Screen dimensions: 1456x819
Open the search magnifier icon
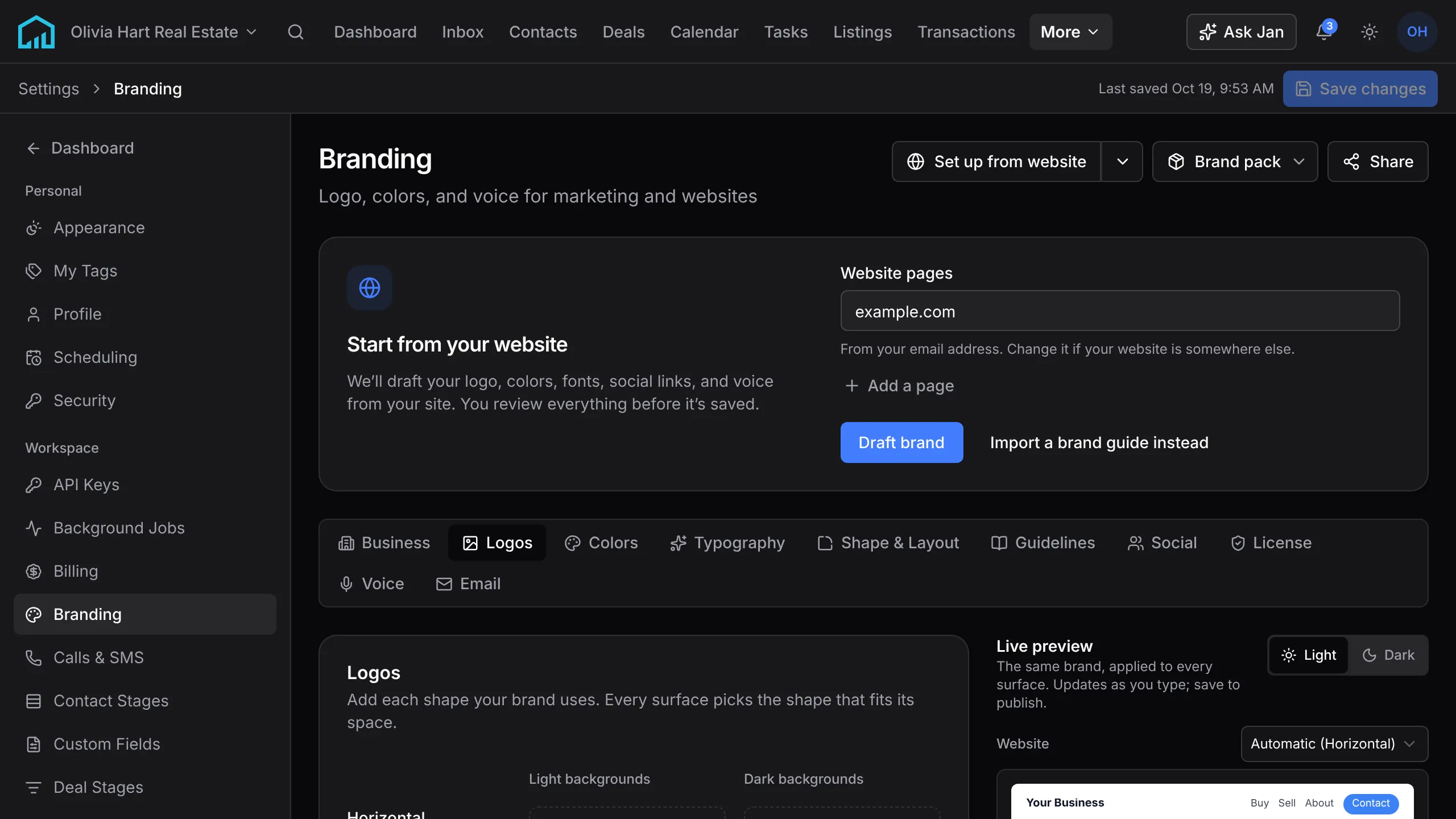click(296, 32)
